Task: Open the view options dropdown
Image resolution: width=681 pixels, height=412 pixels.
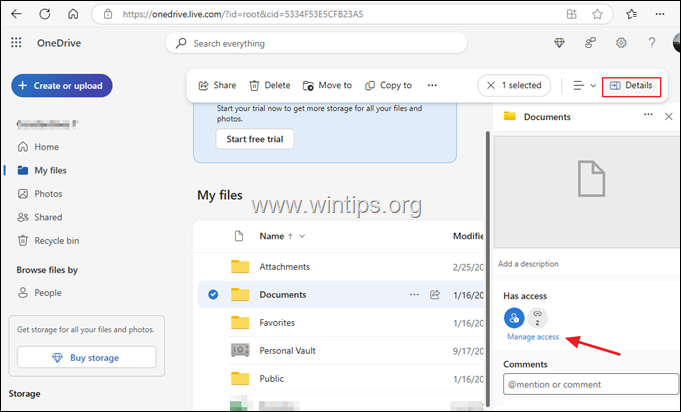Action: (584, 86)
